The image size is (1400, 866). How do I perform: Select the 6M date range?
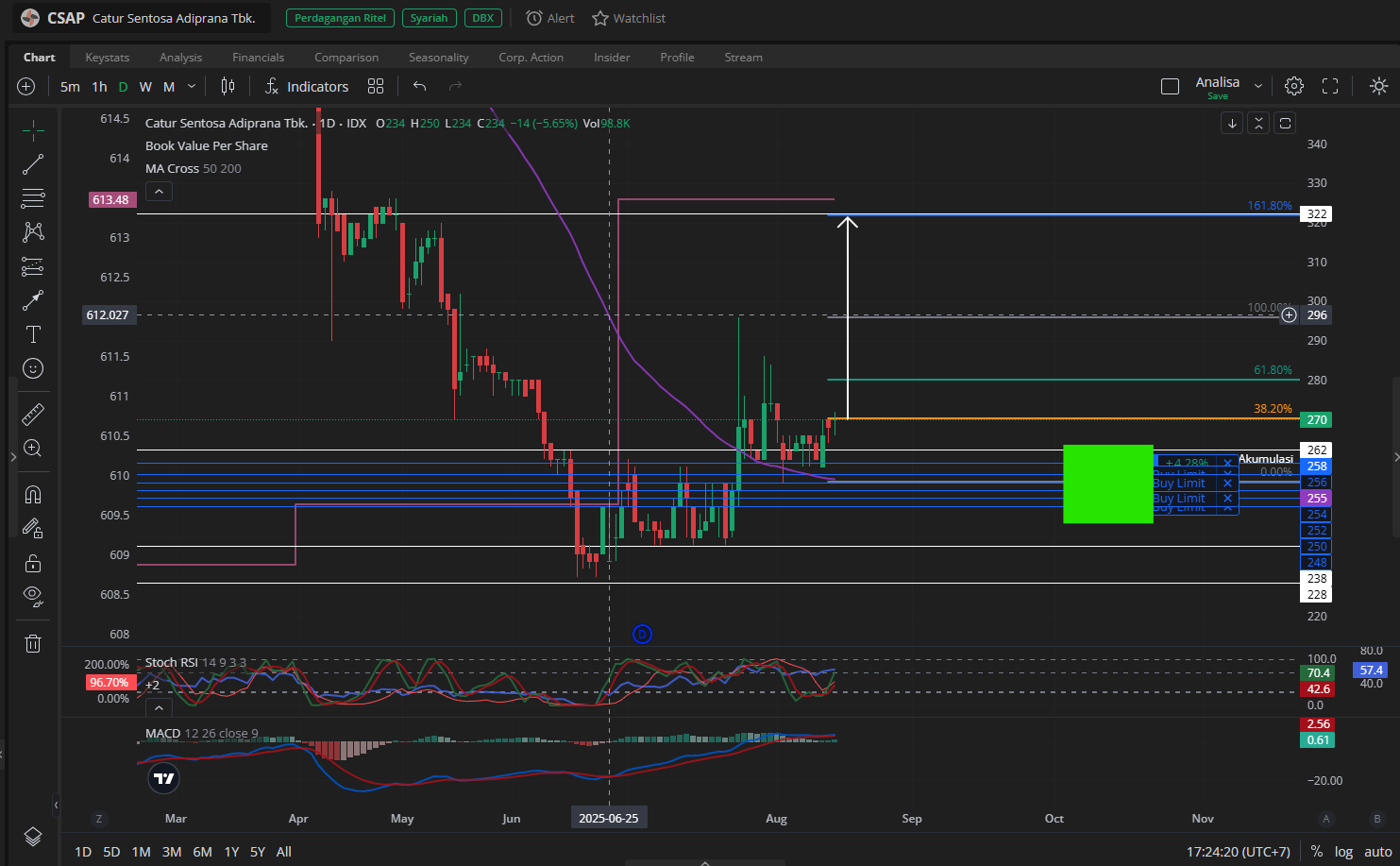click(x=202, y=852)
